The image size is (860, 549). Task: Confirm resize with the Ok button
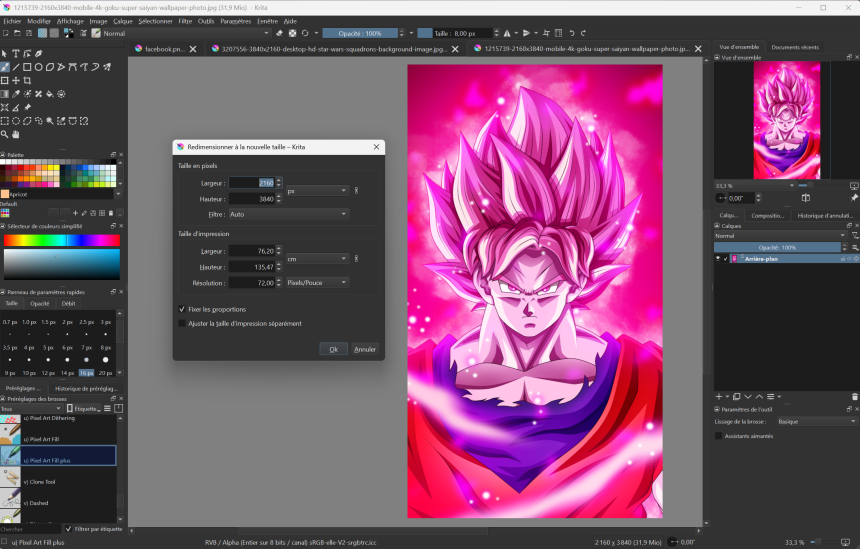tap(333, 349)
